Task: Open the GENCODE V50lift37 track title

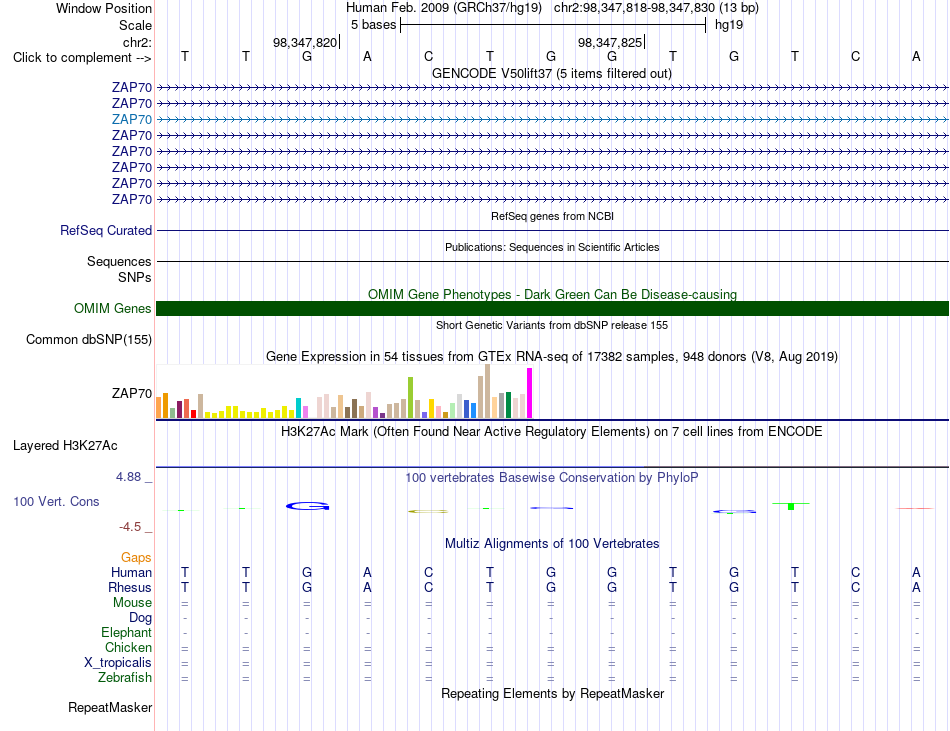Action: click(x=552, y=74)
